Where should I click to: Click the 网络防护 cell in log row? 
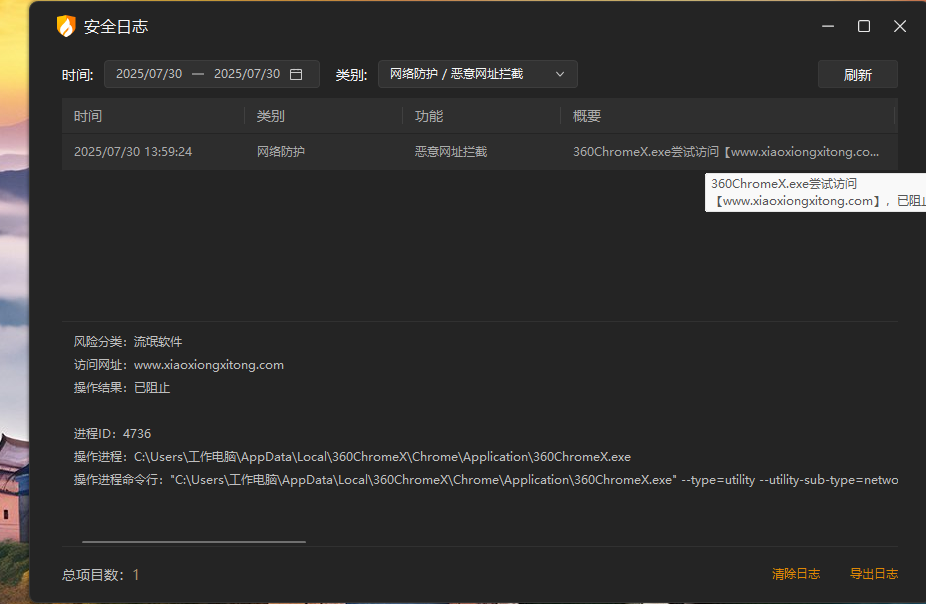[x=281, y=152]
